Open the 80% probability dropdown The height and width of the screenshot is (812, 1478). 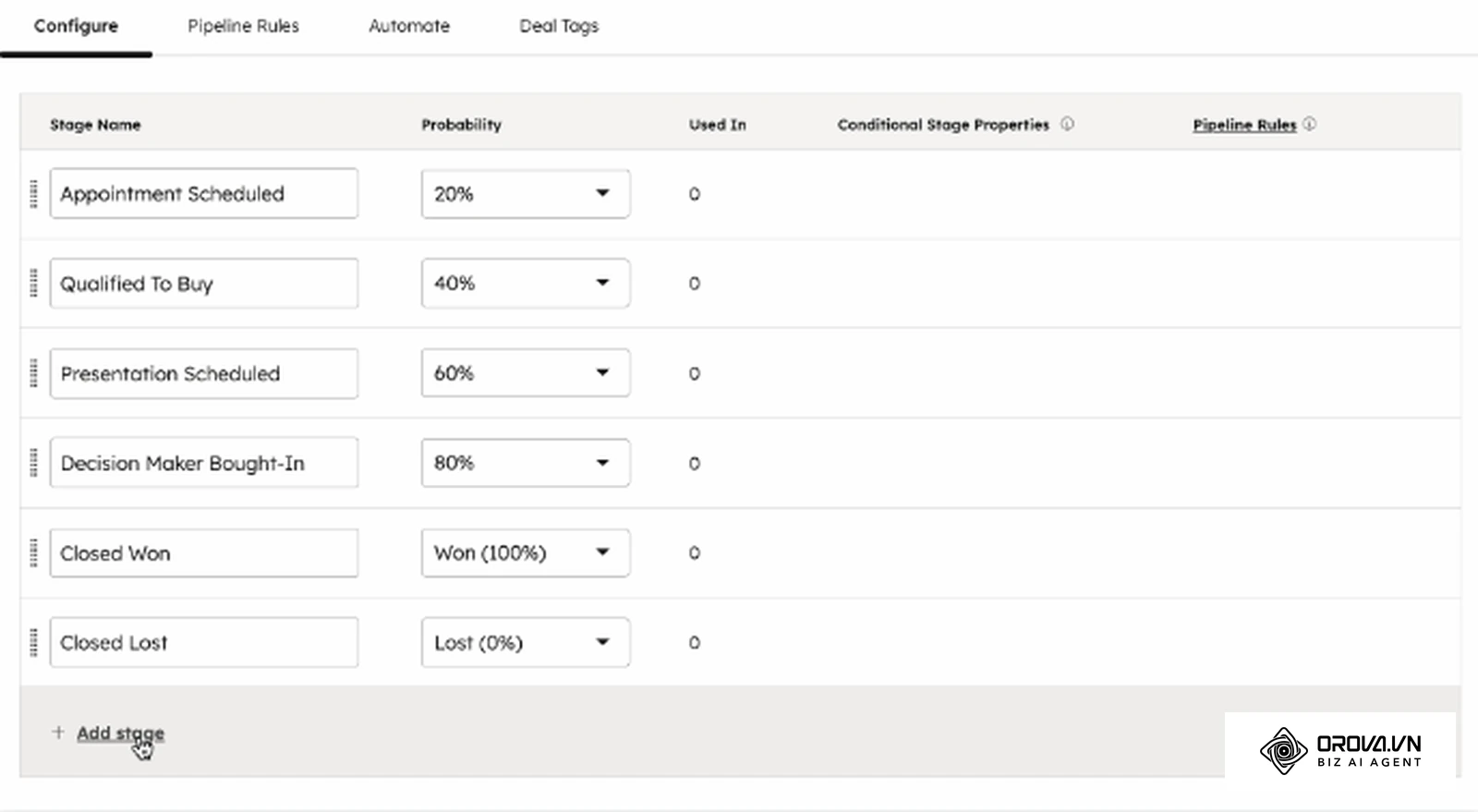tap(526, 463)
